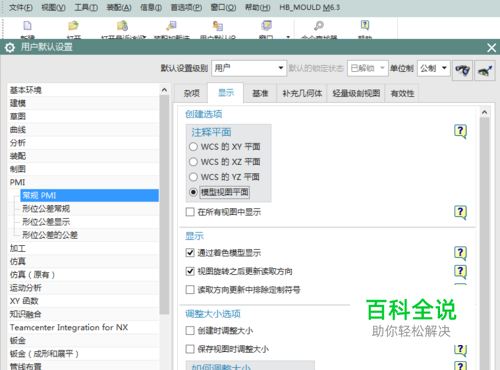Switch to the 补充几何体 tab
This screenshot has width=500, height=370.
[302, 93]
